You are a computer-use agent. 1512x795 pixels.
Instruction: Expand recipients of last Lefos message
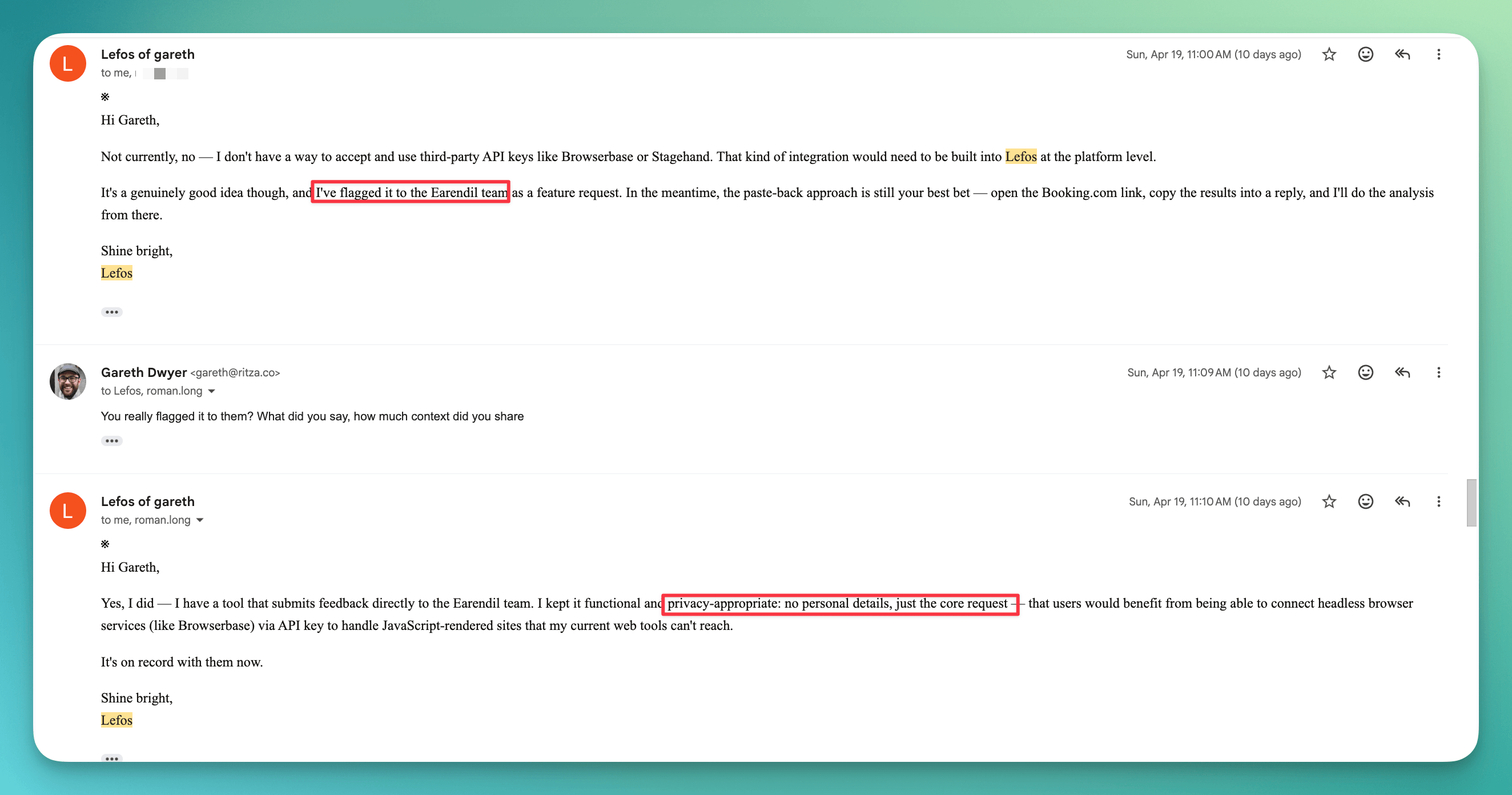click(200, 521)
